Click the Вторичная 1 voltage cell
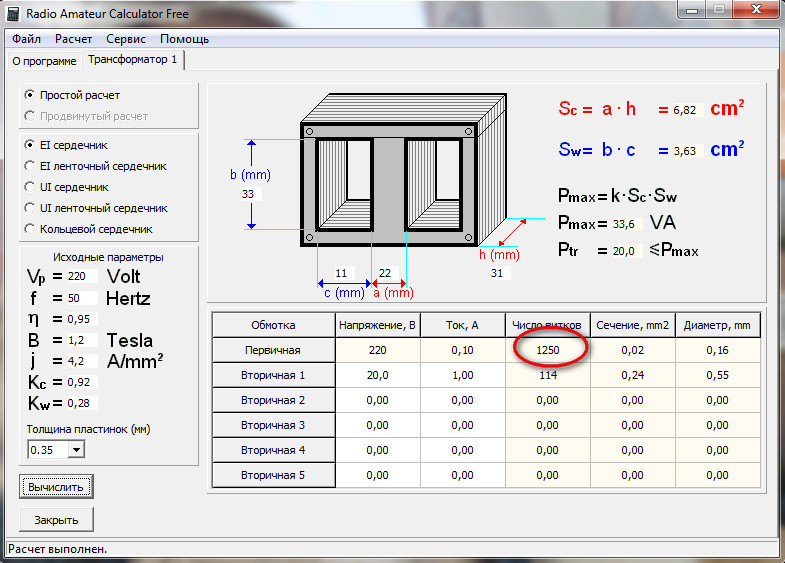The width and height of the screenshot is (785, 563). click(x=377, y=377)
